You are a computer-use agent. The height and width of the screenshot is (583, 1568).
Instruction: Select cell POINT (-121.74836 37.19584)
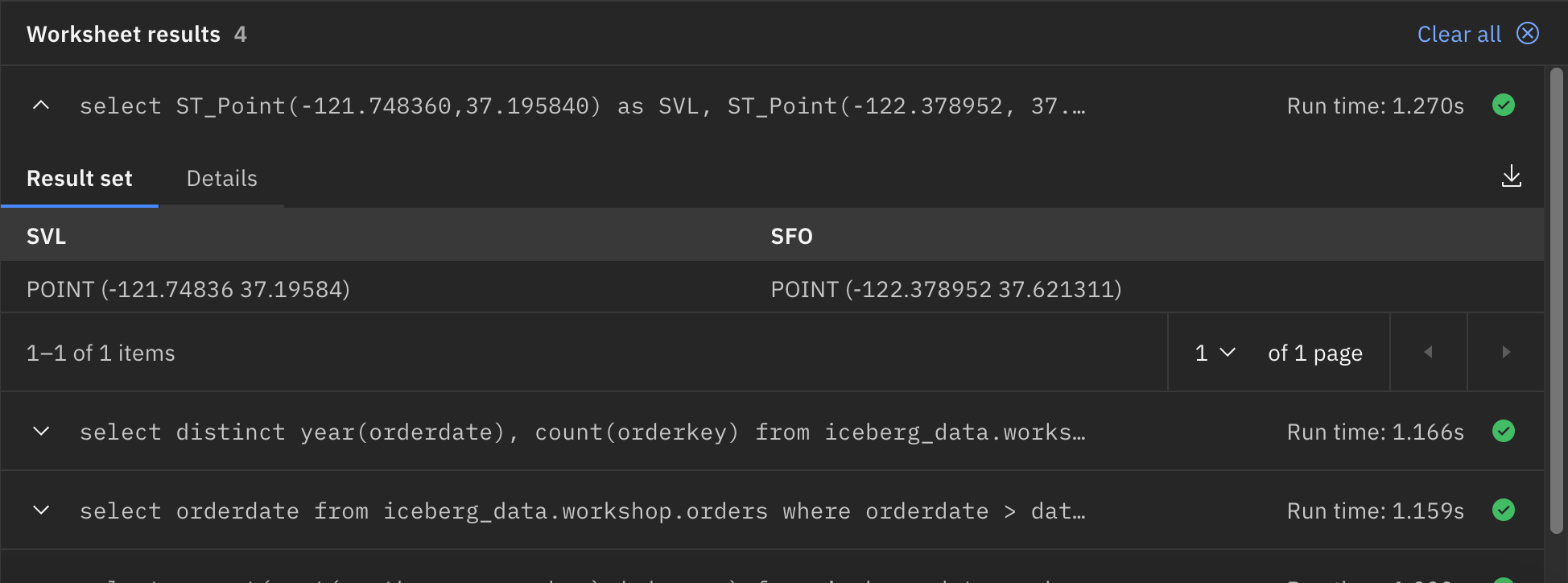(x=188, y=289)
